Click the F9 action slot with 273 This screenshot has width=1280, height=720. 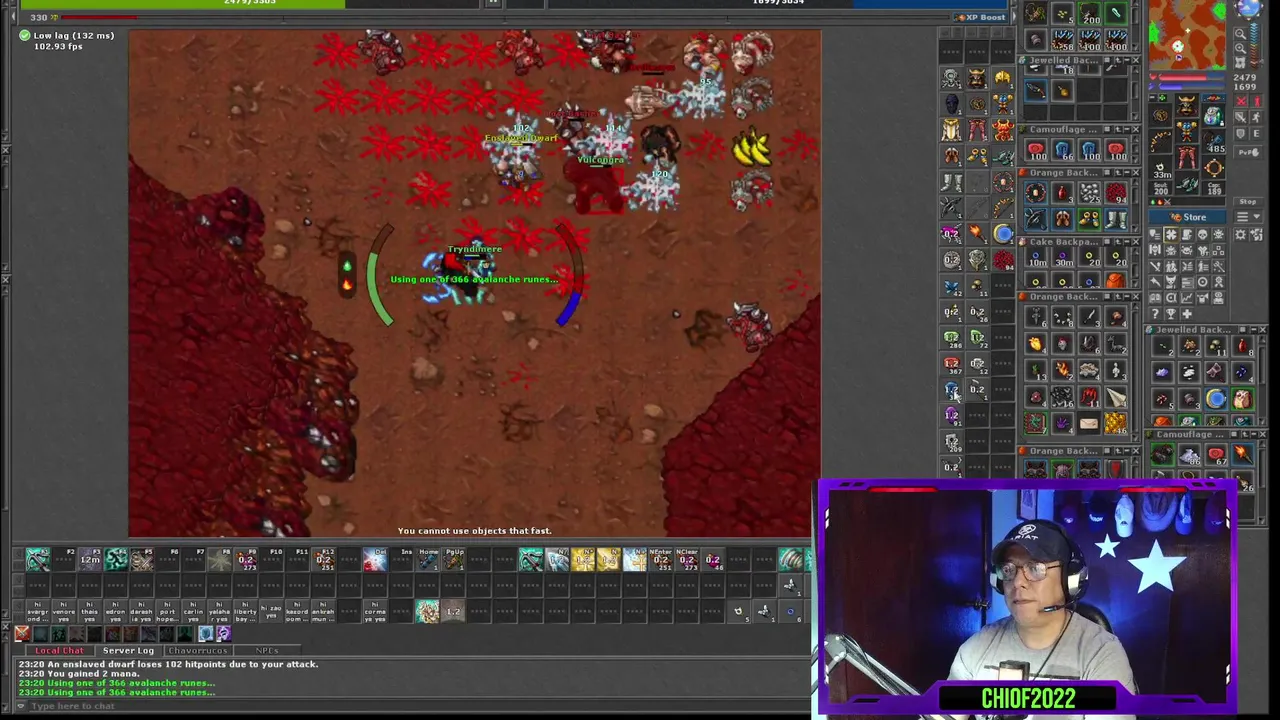point(246,559)
